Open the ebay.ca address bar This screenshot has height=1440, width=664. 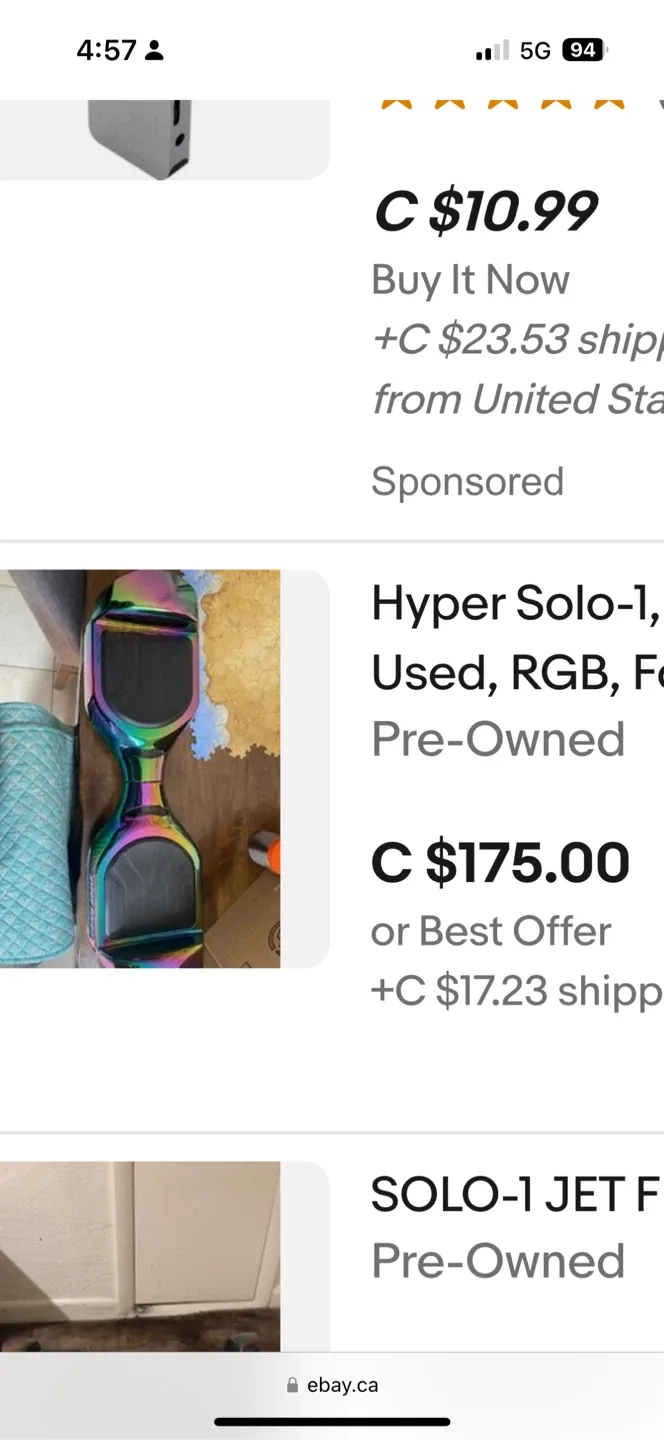[x=332, y=1386]
